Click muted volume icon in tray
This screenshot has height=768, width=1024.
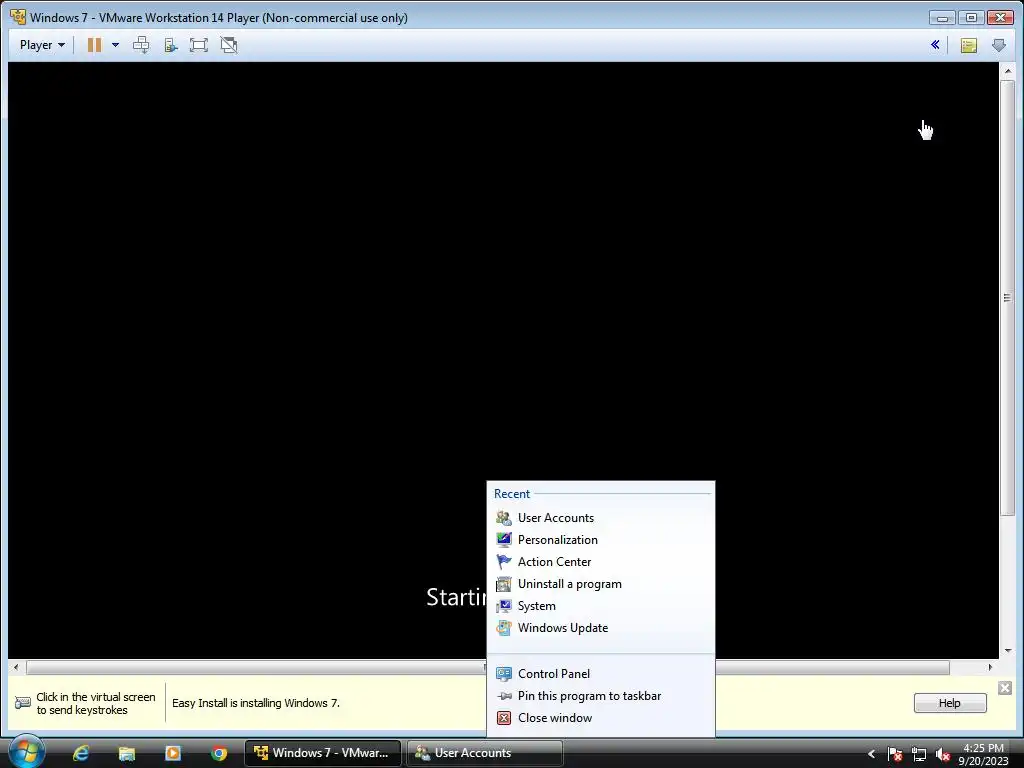coord(942,754)
